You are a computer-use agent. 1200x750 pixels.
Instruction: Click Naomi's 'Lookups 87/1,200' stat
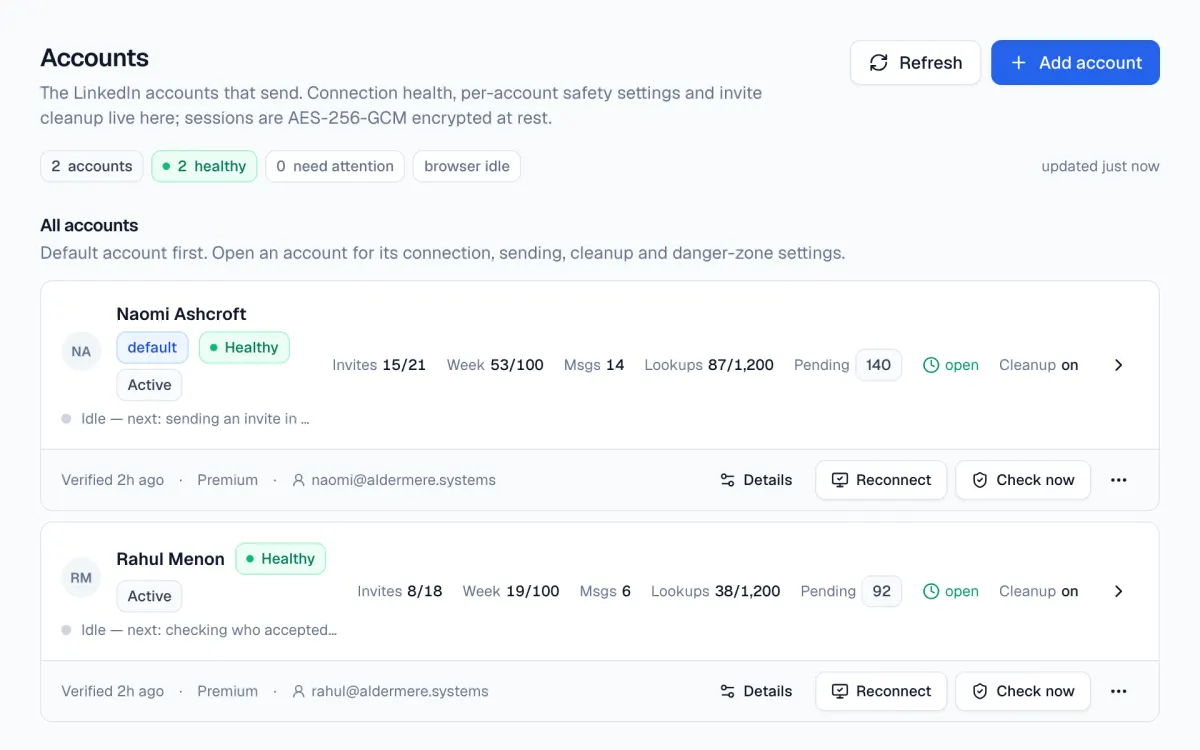click(709, 365)
